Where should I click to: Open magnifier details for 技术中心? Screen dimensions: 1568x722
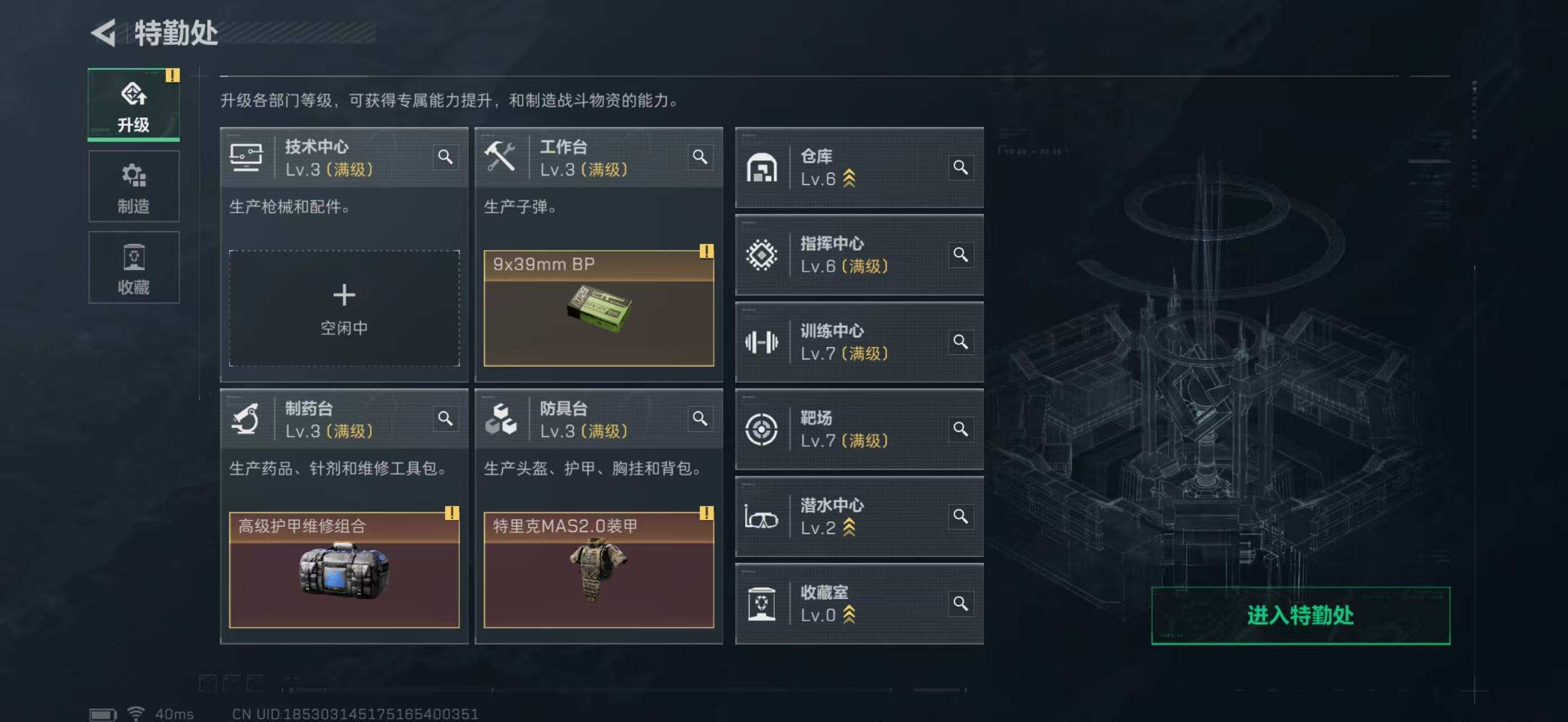click(x=445, y=157)
